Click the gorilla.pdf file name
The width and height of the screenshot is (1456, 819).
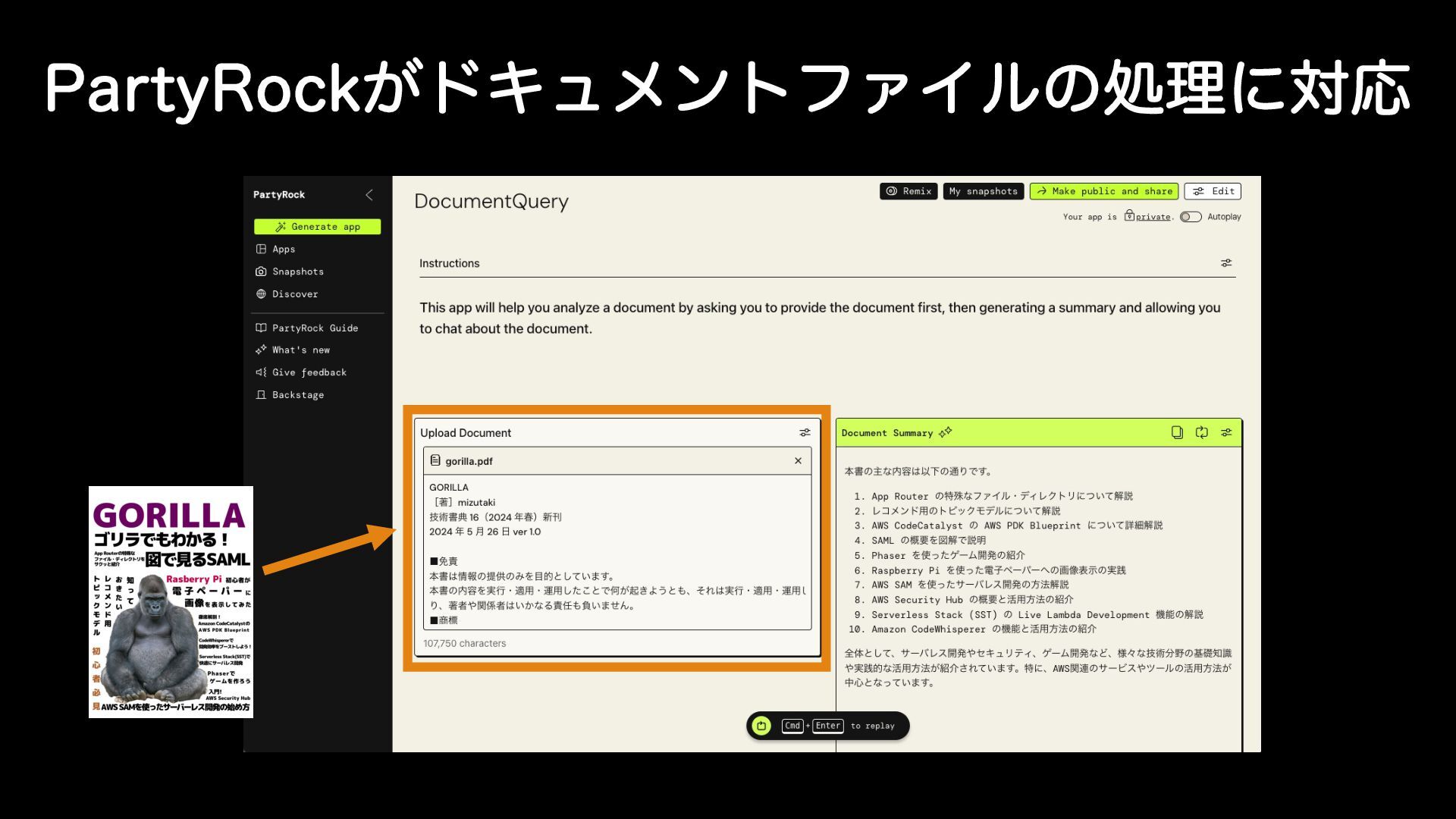[x=469, y=461]
